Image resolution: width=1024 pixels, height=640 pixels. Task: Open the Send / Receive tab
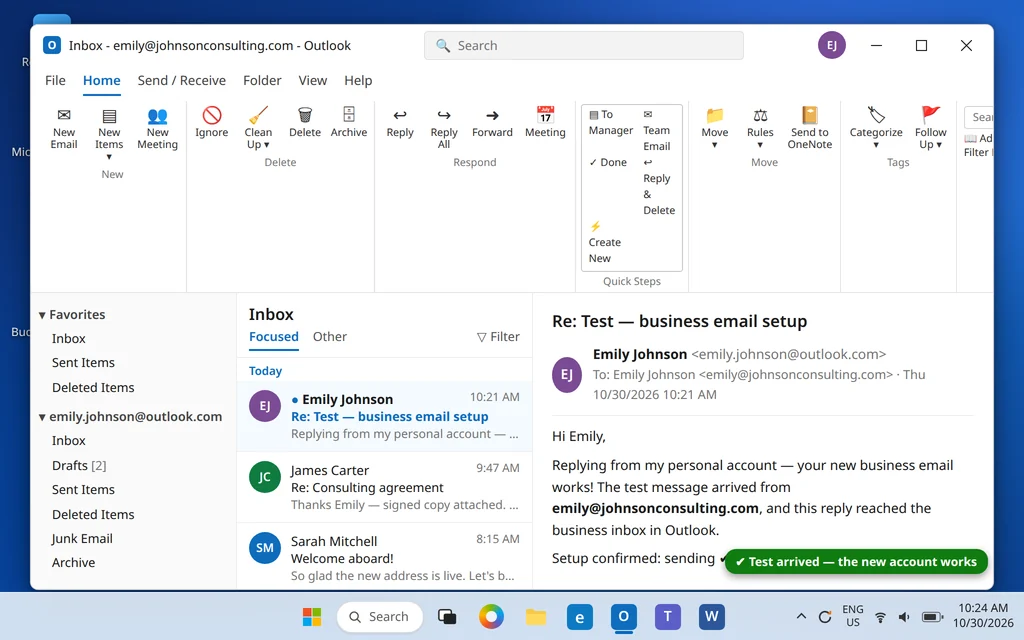click(182, 80)
